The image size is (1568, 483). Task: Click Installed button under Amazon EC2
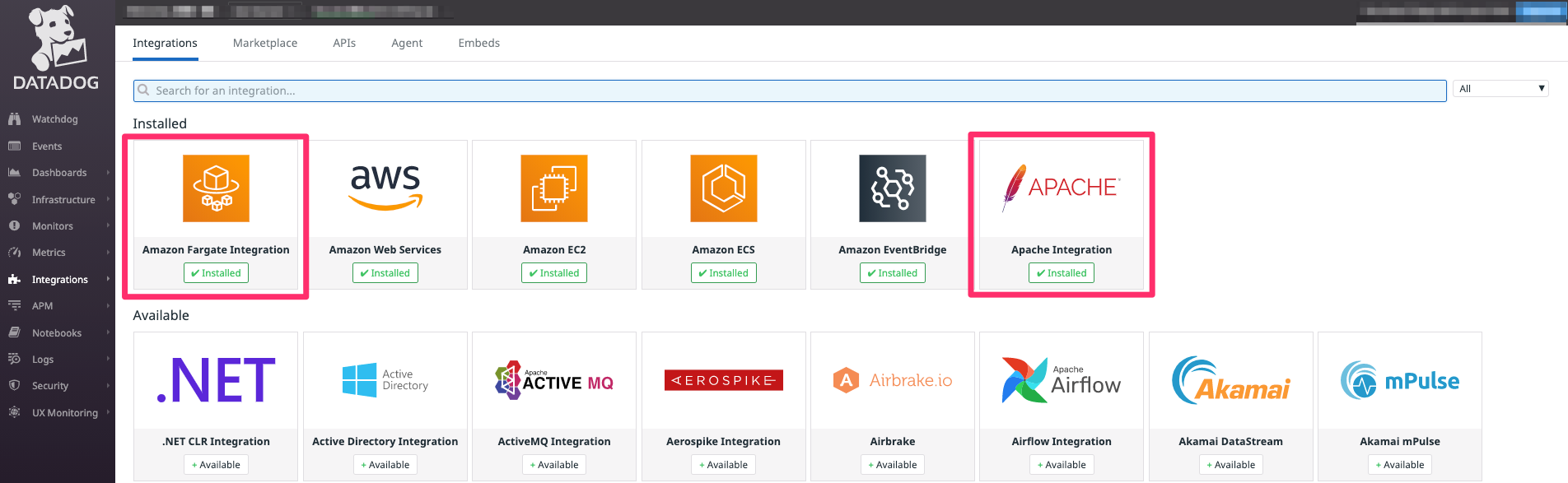[554, 273]
